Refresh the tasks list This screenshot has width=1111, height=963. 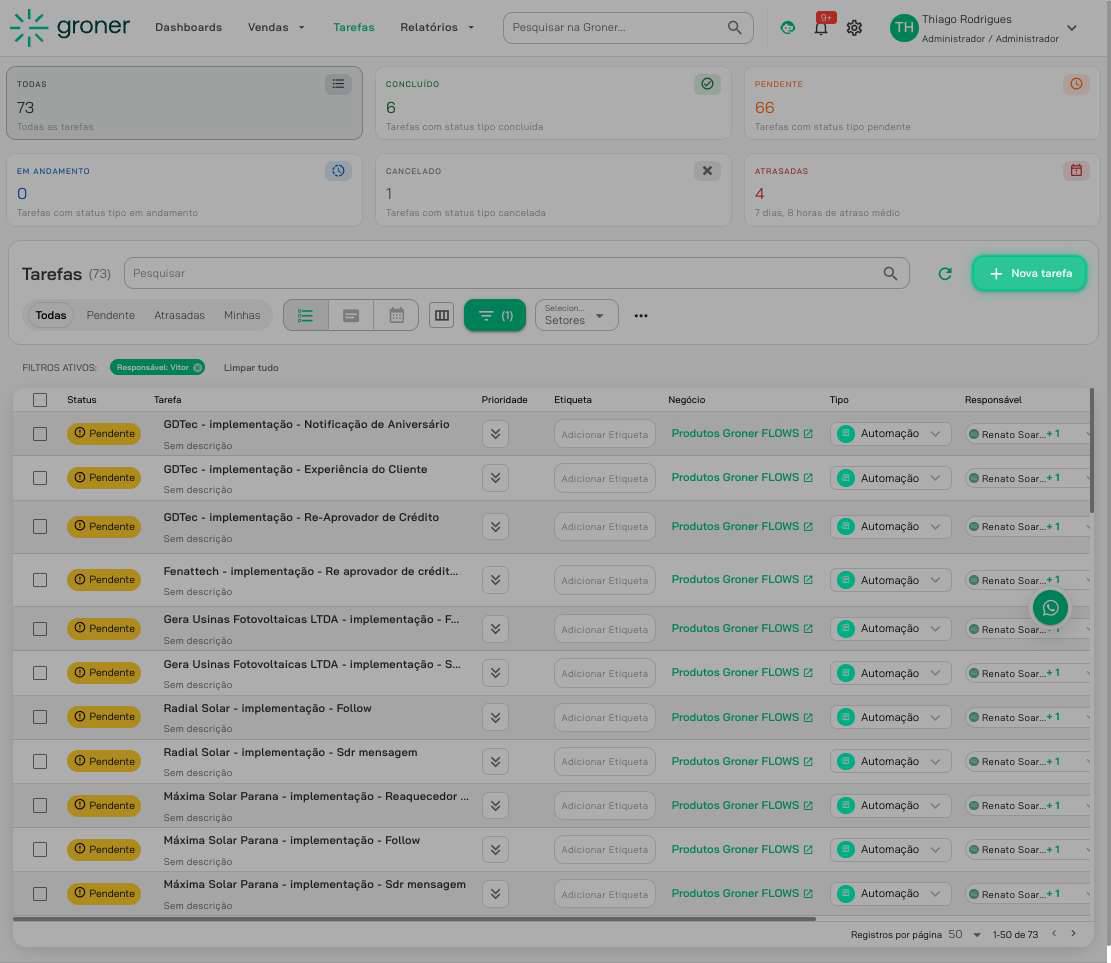pyautogui.click(x=944, y=274)
